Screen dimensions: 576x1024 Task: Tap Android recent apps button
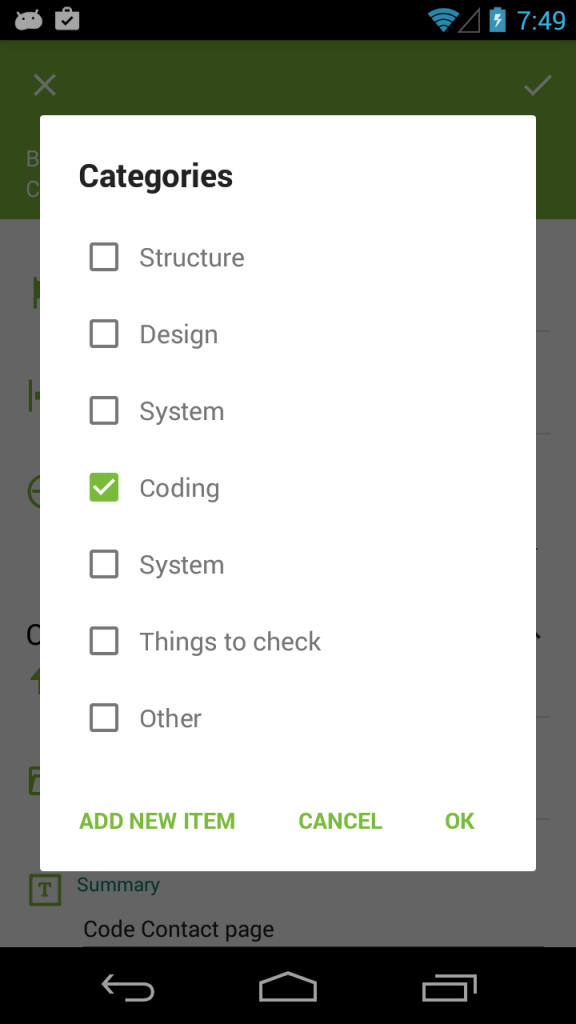449,987
